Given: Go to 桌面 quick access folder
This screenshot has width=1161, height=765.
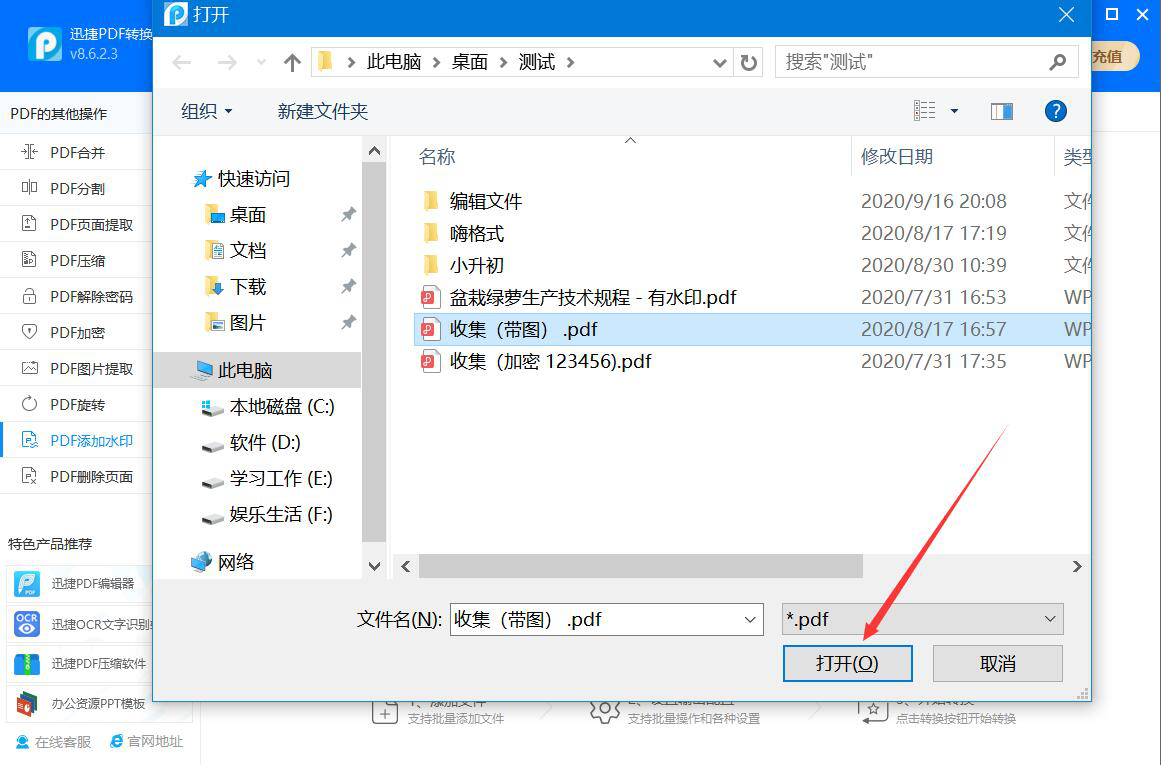Looking at the screenshot, I should click(x=235, y=215).
